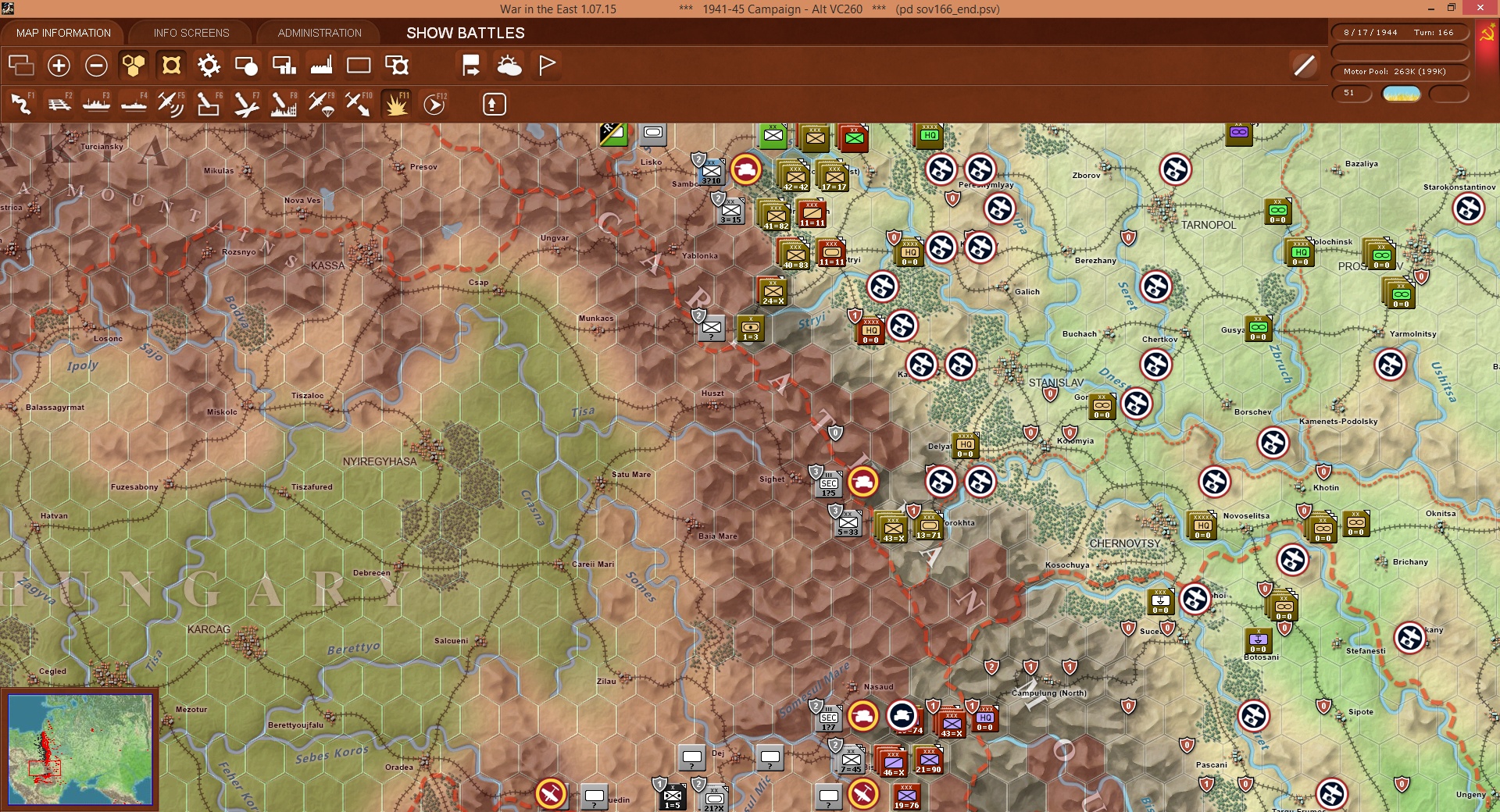The image size is (1500, 812).
Task: Click the weather indicator pill
Action: tap(1402, 94)
